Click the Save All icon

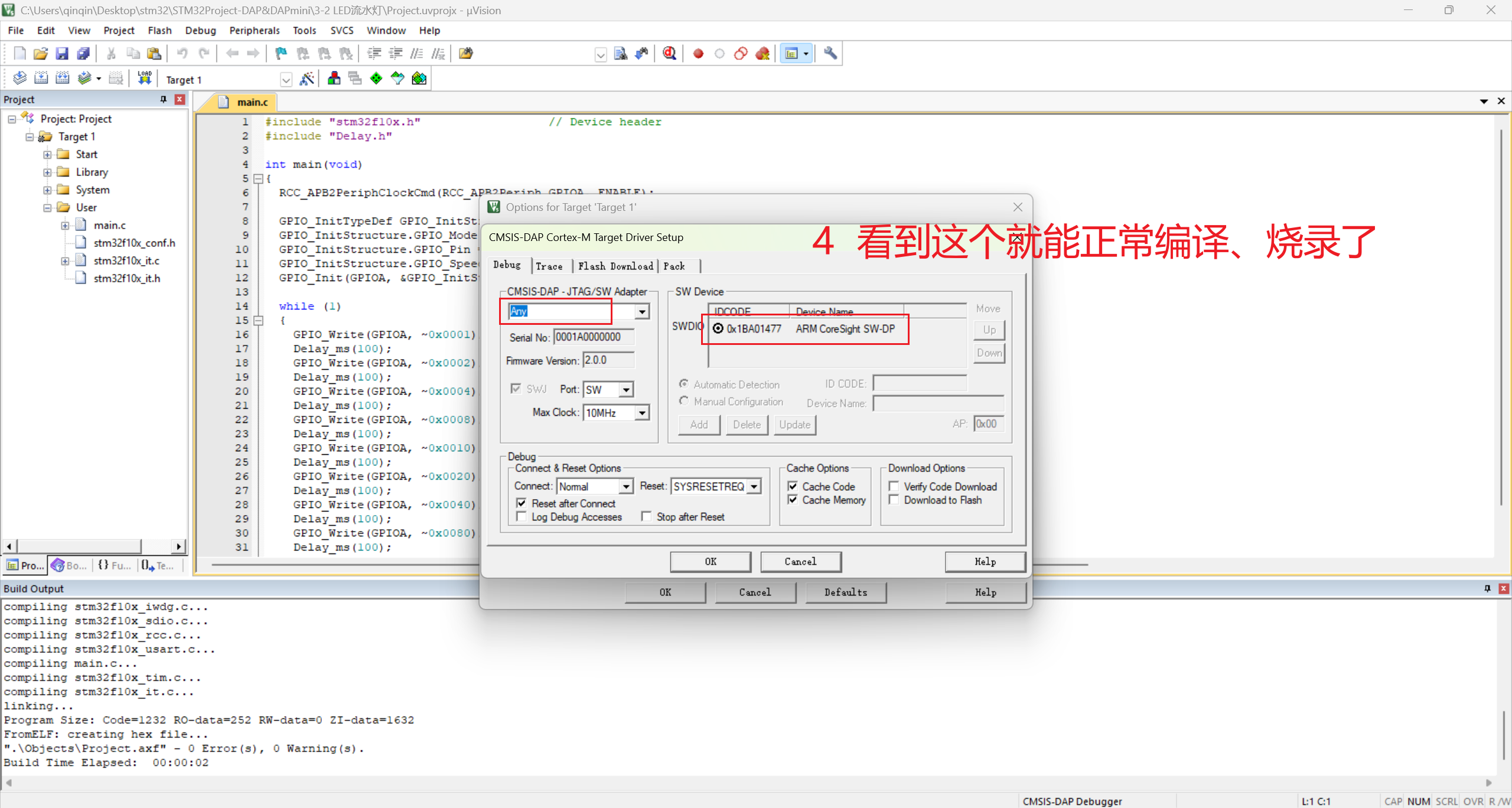coord(83,54)
